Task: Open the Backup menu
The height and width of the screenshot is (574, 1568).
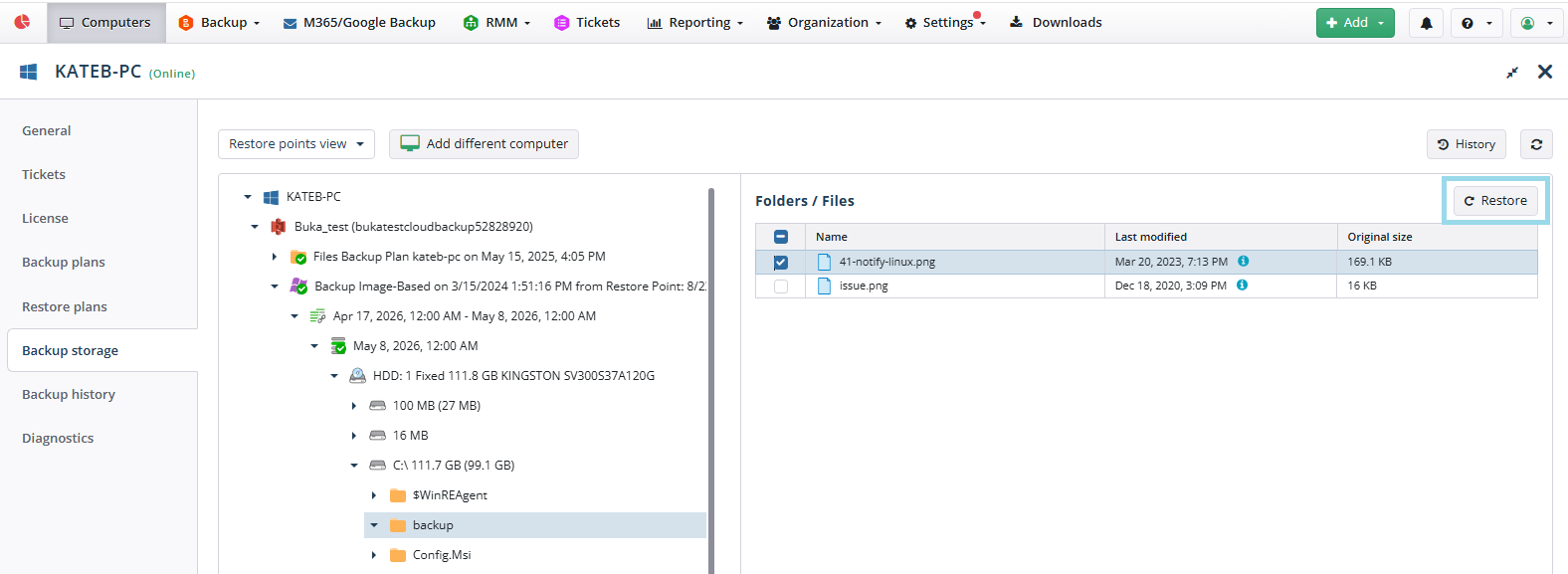Action: coord(219,23)
